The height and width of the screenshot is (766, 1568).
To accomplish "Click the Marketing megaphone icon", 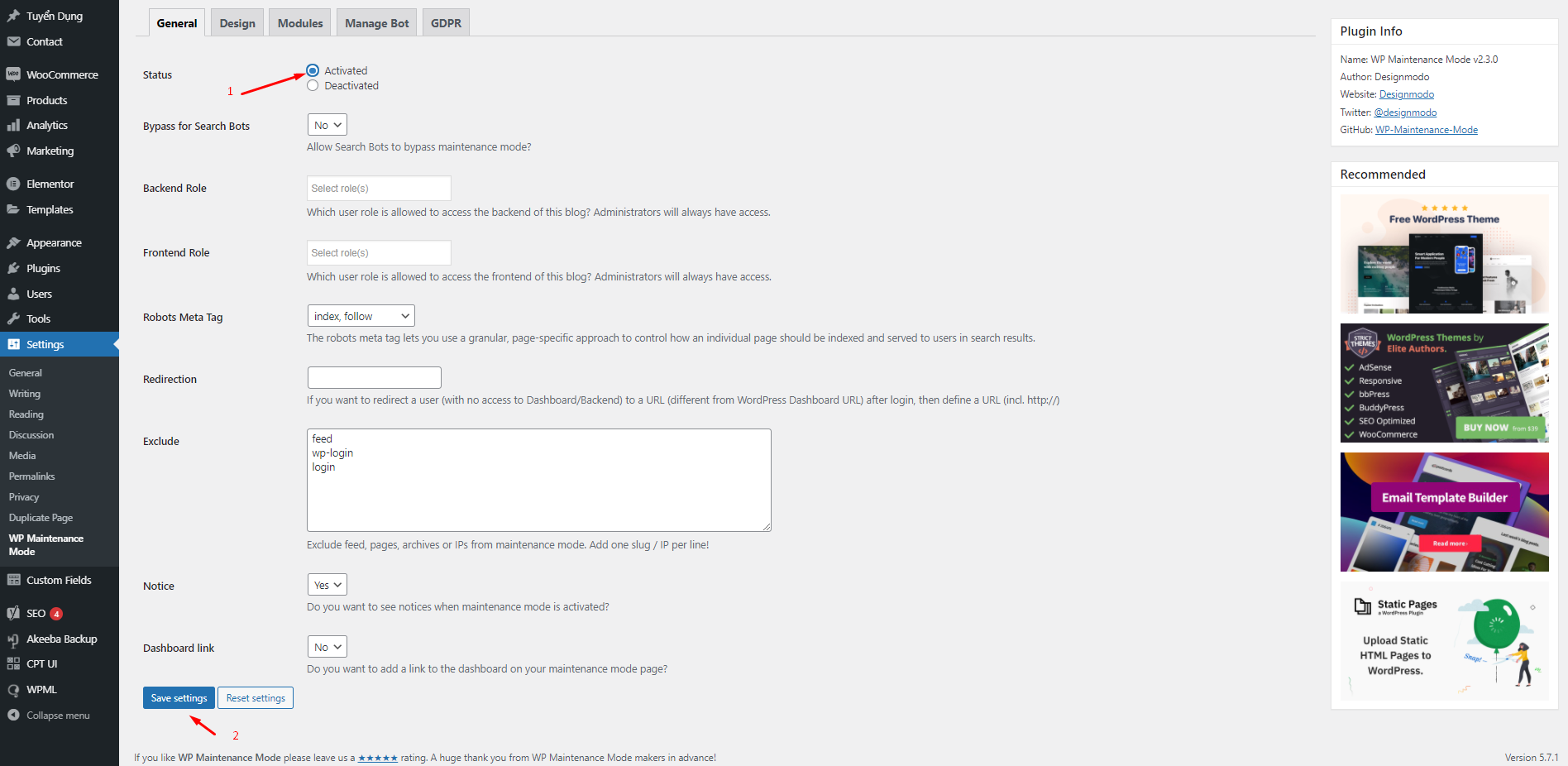I will (13, 151).
